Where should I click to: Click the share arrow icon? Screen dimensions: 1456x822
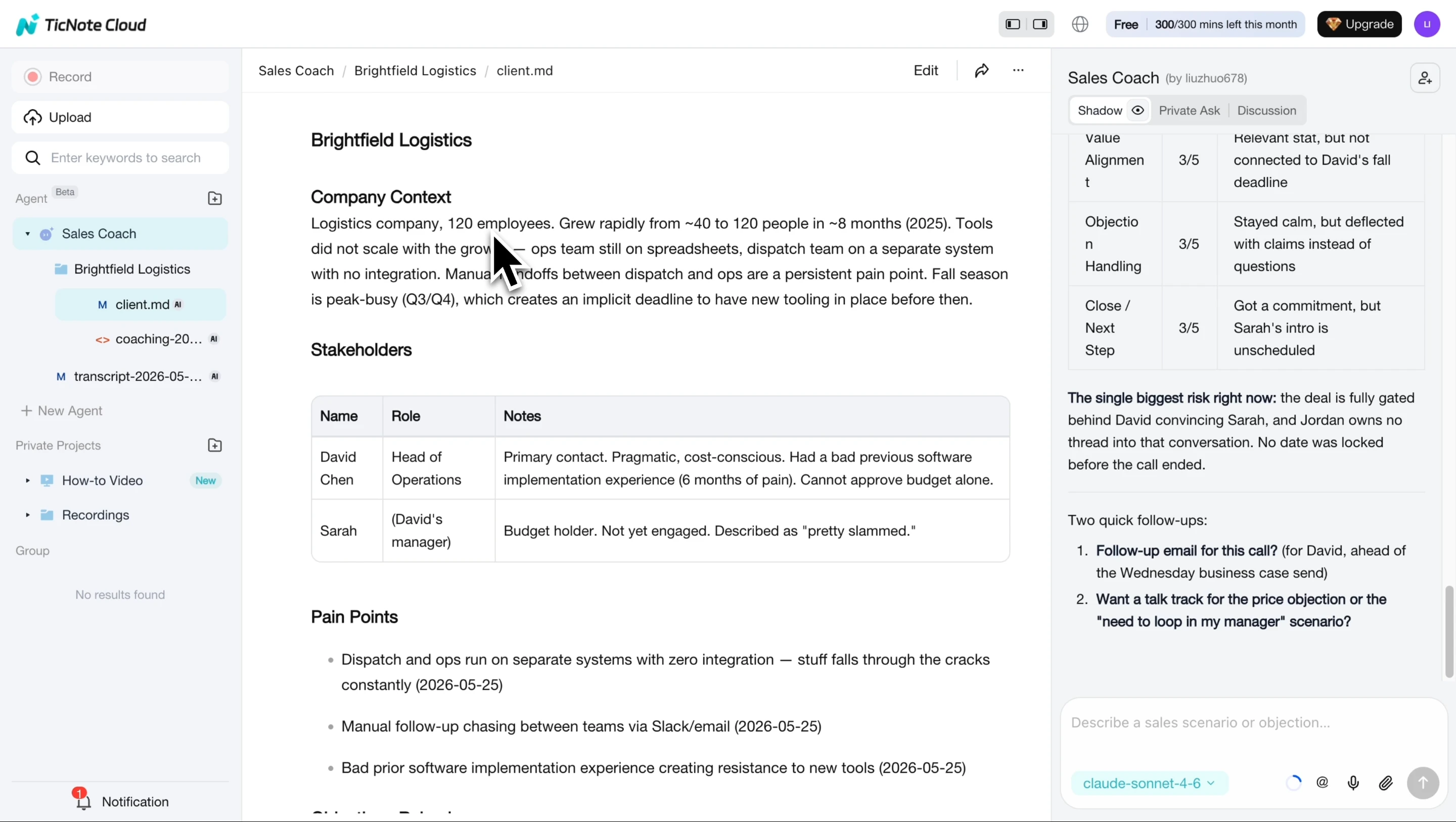click(x=982, y=70)
